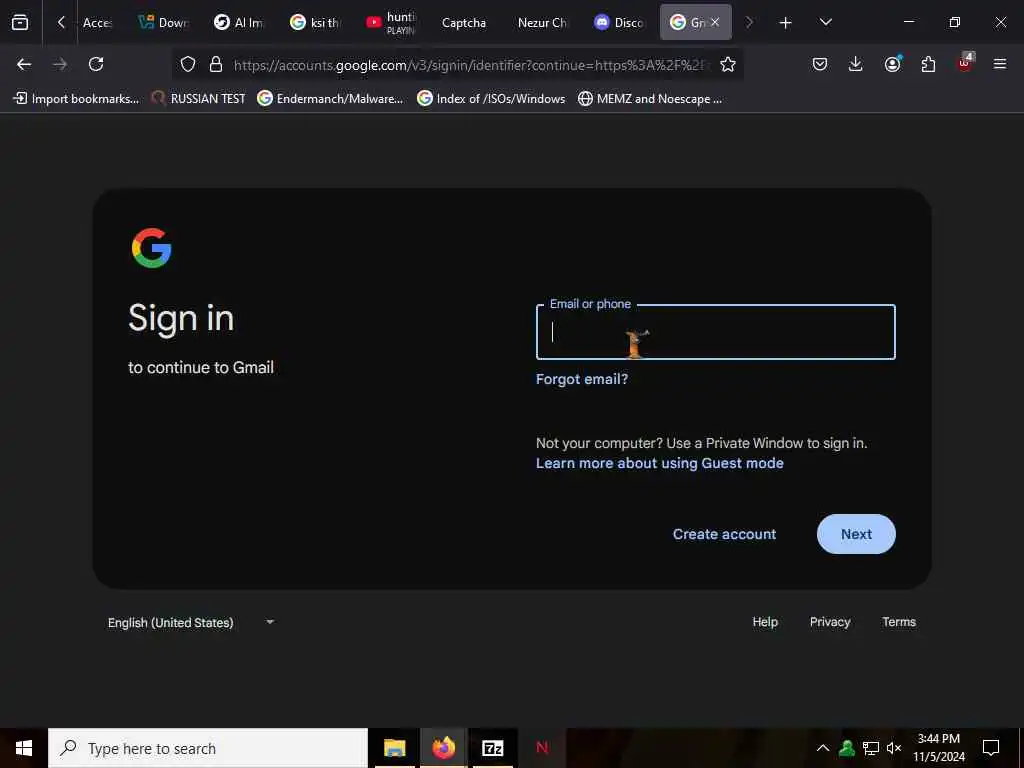The height and width of the screenshot is (768, 1024).
Task: Switch to the Nezur Ch tab
Action: tap(541, 23)
